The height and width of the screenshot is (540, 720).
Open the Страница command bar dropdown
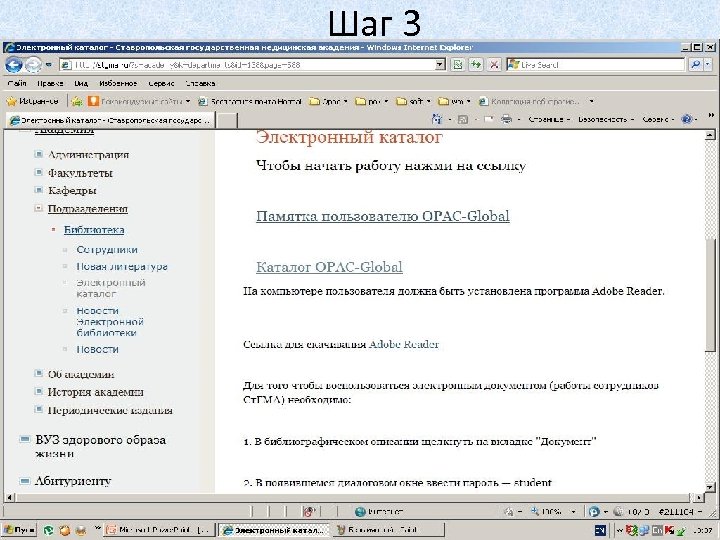(x=549, y=119)
